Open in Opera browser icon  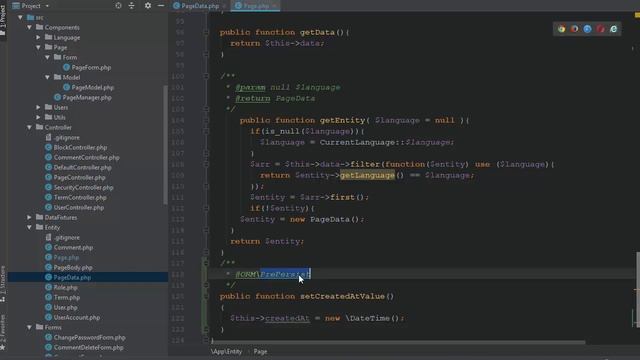click(x=600, y=29)
